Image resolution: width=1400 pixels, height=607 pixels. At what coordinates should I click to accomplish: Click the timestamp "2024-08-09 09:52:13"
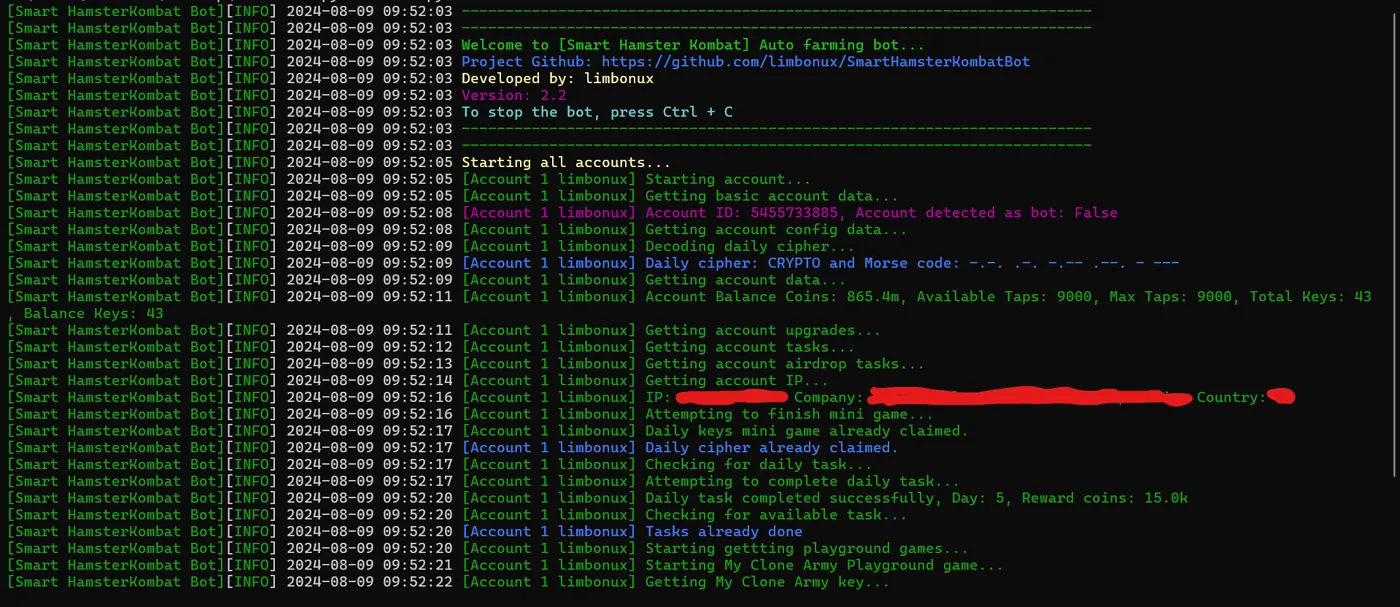point(370,364)
